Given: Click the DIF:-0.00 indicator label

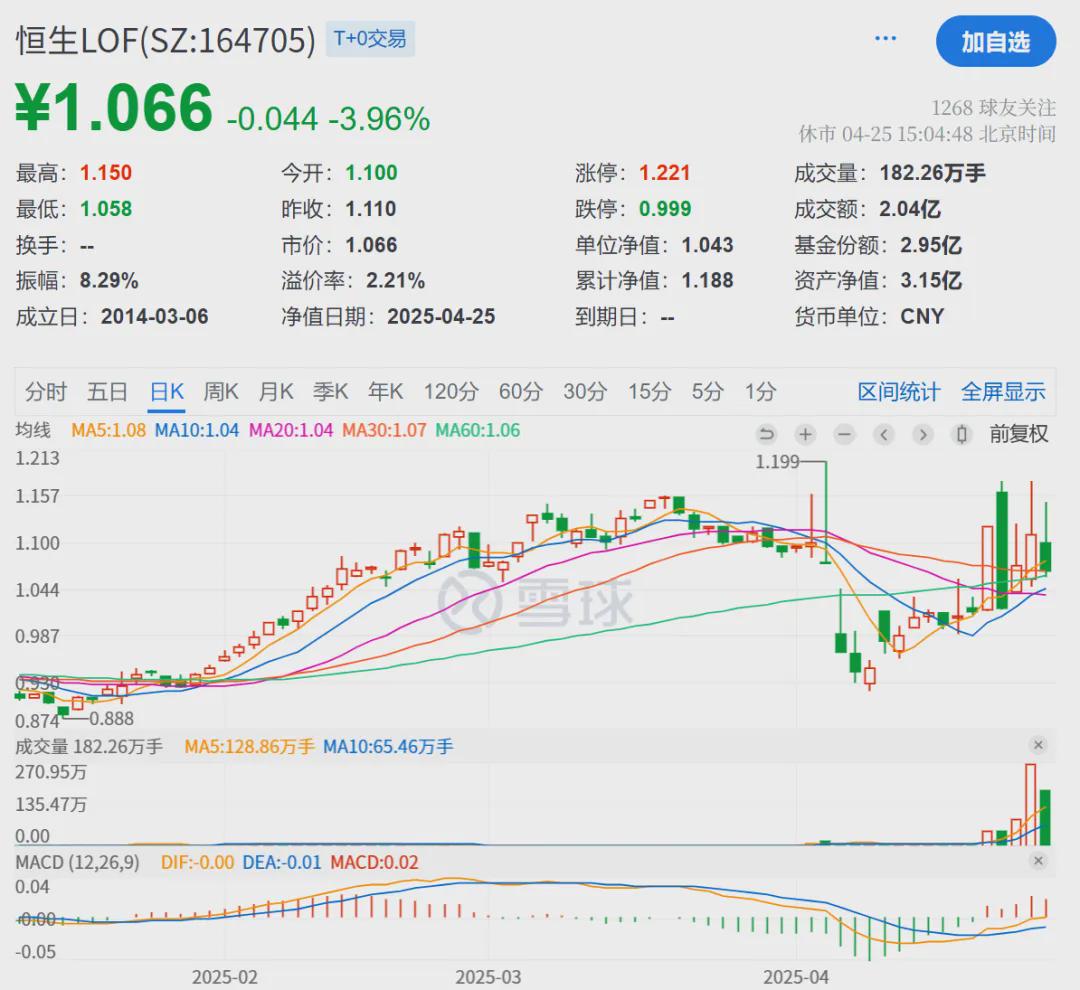Looking at the screenshot, I should click(197, 863).
